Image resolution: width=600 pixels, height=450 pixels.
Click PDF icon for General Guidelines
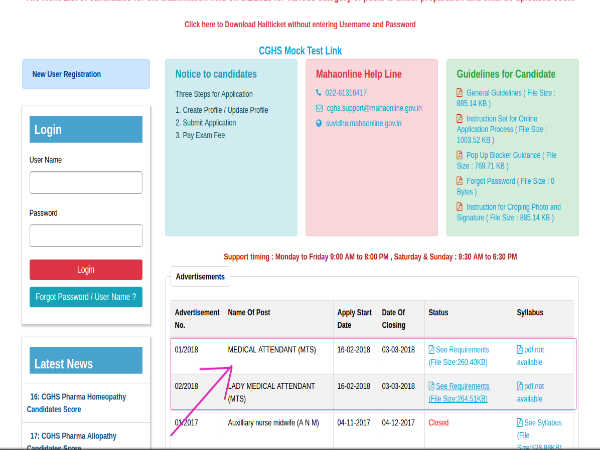[460, 93]
